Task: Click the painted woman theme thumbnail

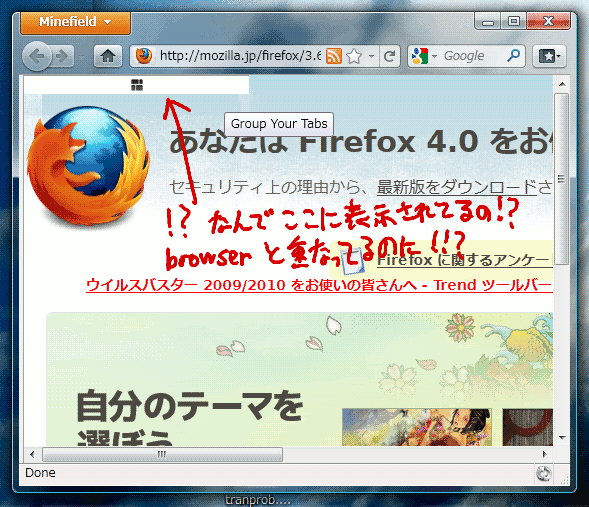Action: [x=417, y=427]
